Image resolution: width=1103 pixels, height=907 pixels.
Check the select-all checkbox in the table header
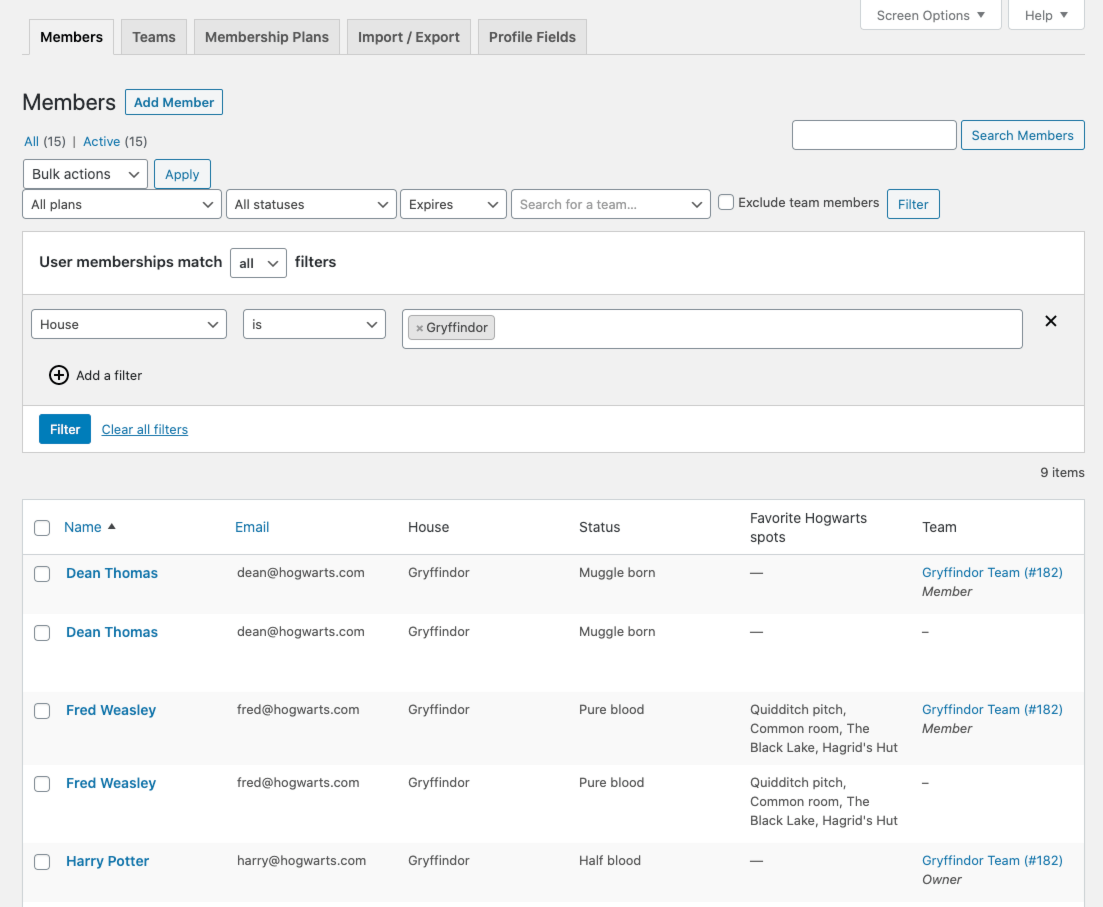tap(42, 527)
